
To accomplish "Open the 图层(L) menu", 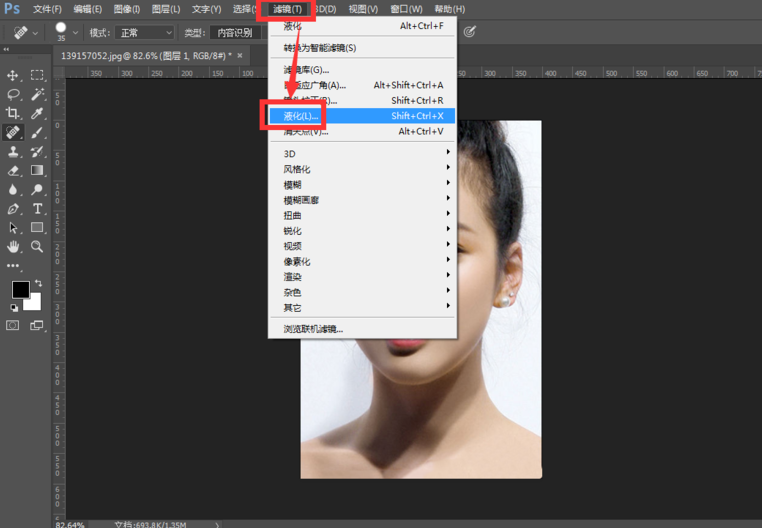I will pos(165,9).
